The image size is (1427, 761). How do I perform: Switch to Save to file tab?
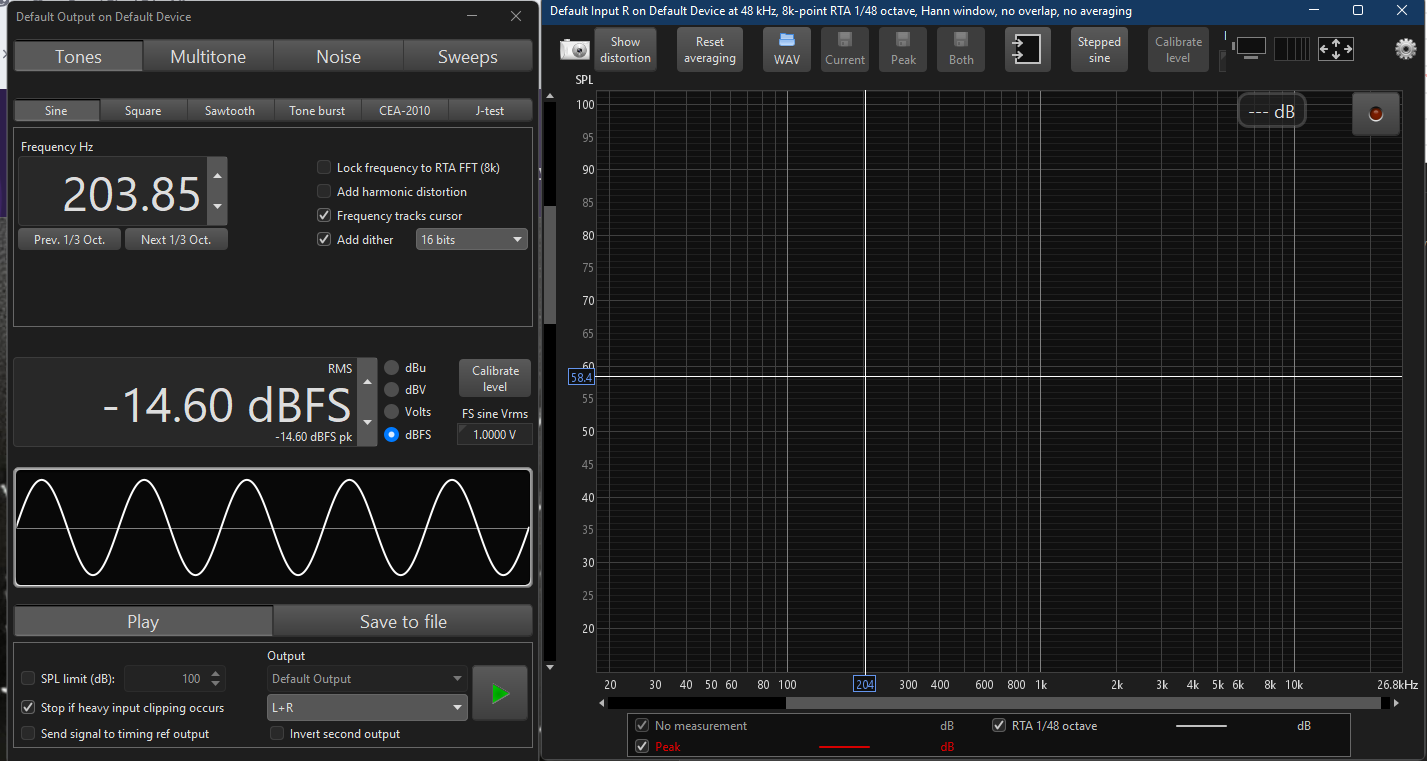coord(403,622)
